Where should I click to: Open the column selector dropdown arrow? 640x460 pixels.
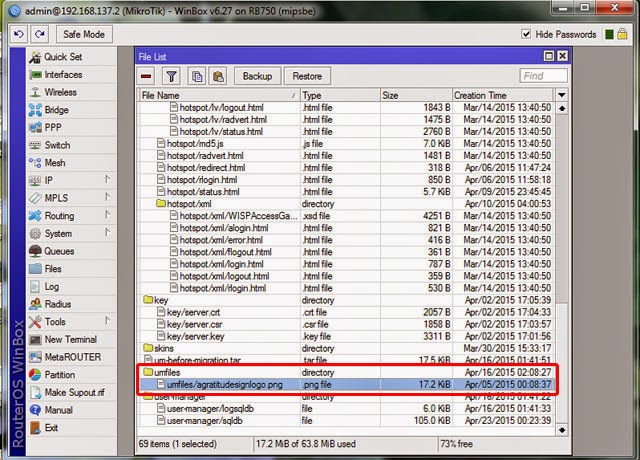pyautogui.click(x=562, y=95)
